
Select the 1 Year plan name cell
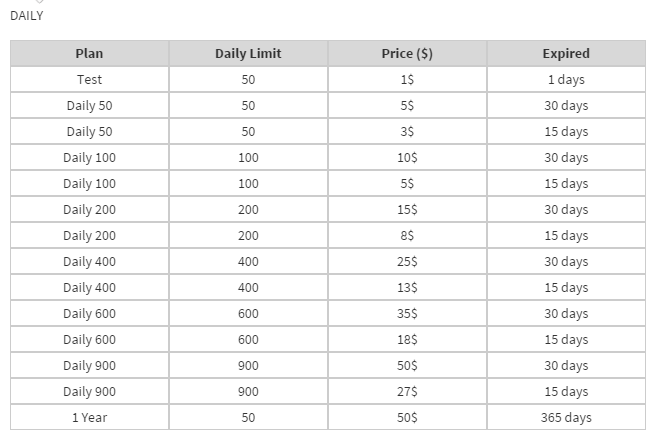89,418
